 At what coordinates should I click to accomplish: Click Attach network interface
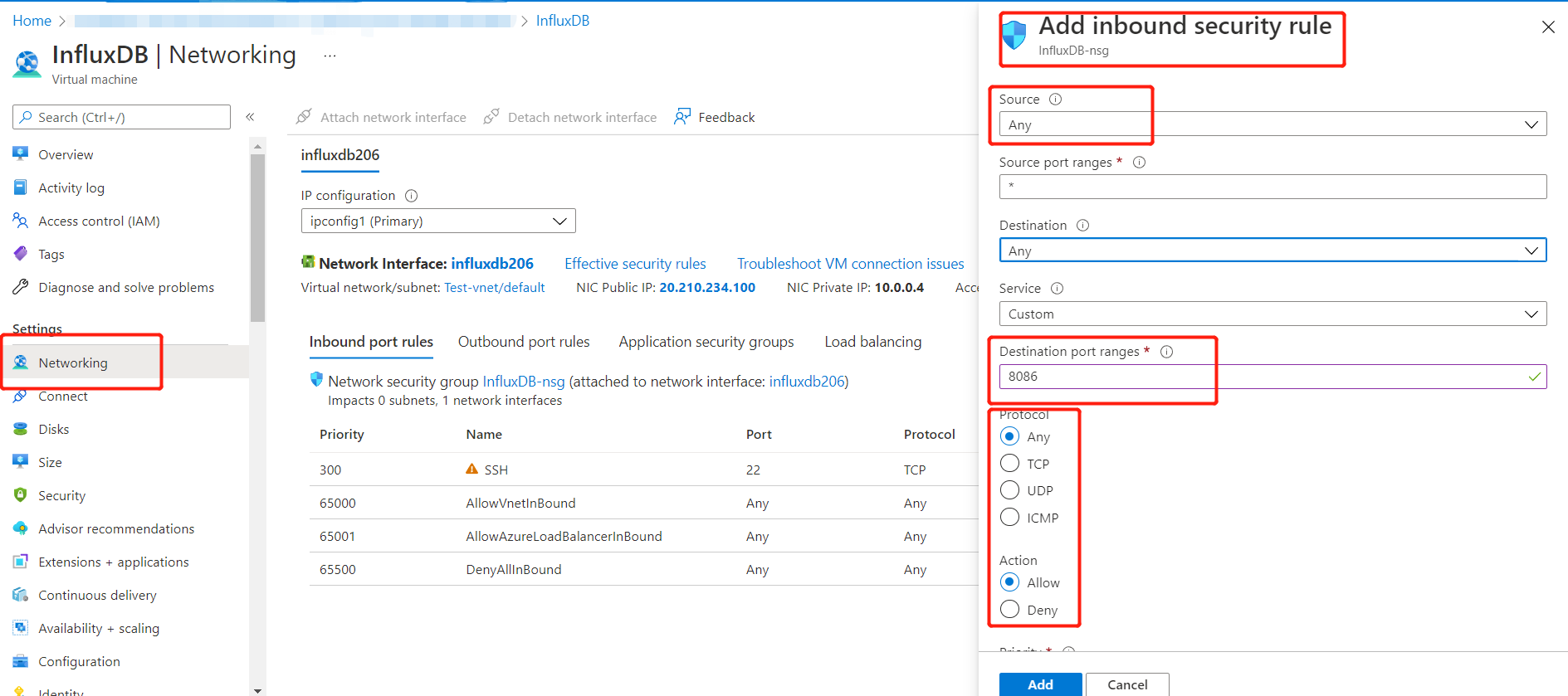382,117
